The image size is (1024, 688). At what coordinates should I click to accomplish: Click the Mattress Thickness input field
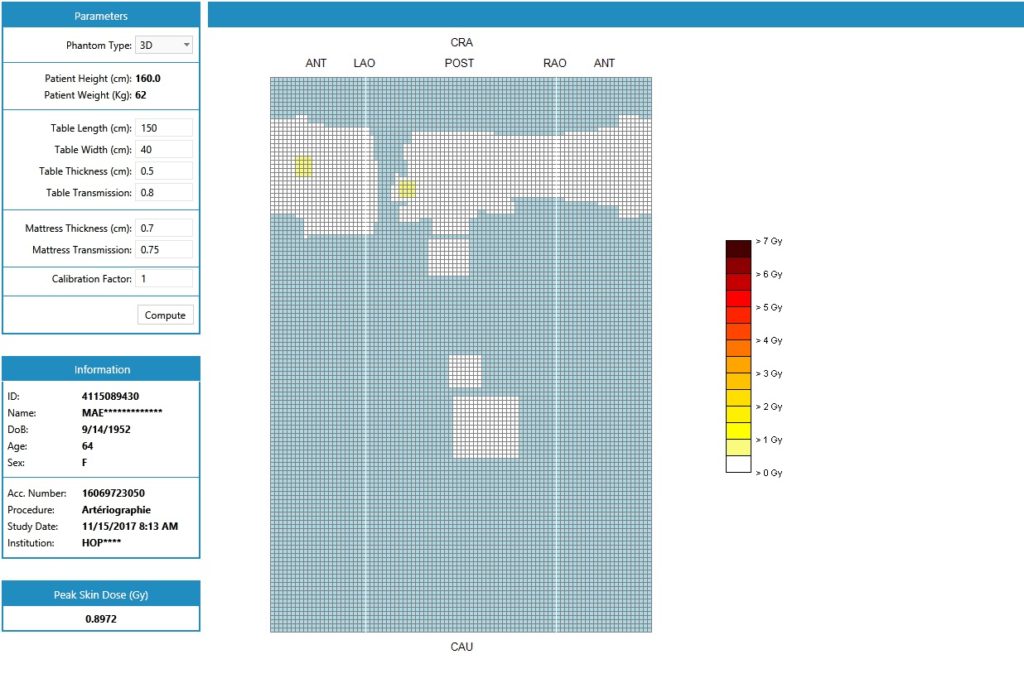(164, 228)
